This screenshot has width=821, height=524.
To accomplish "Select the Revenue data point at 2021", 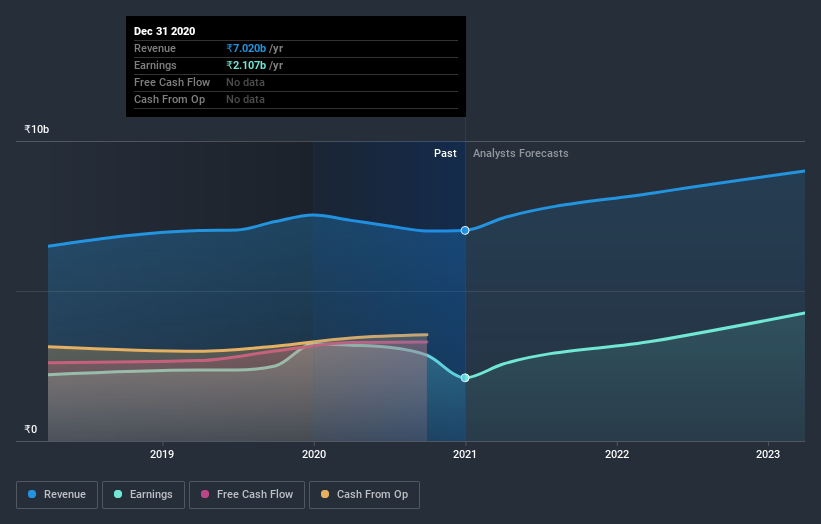I will coord(465,230).
